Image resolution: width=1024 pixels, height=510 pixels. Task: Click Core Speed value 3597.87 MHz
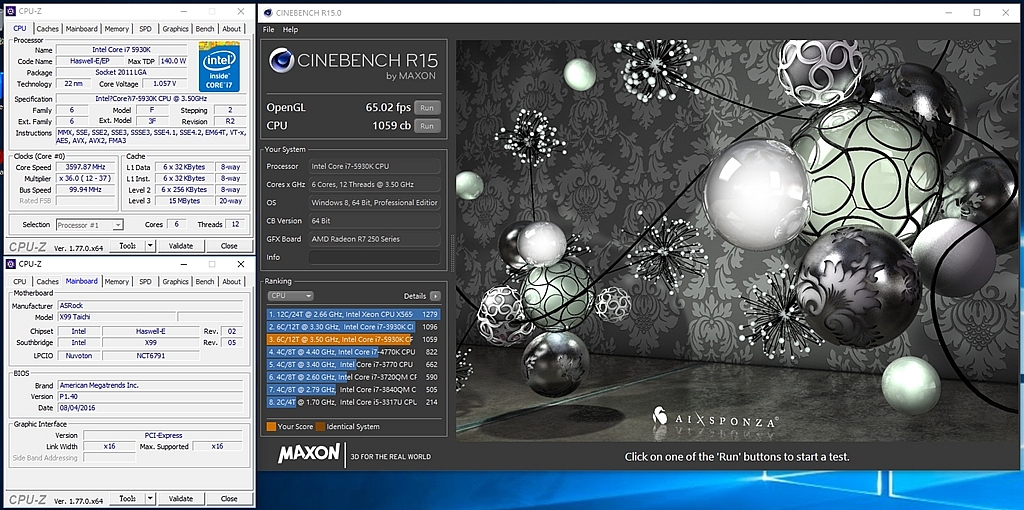click(x=86, y=167)
